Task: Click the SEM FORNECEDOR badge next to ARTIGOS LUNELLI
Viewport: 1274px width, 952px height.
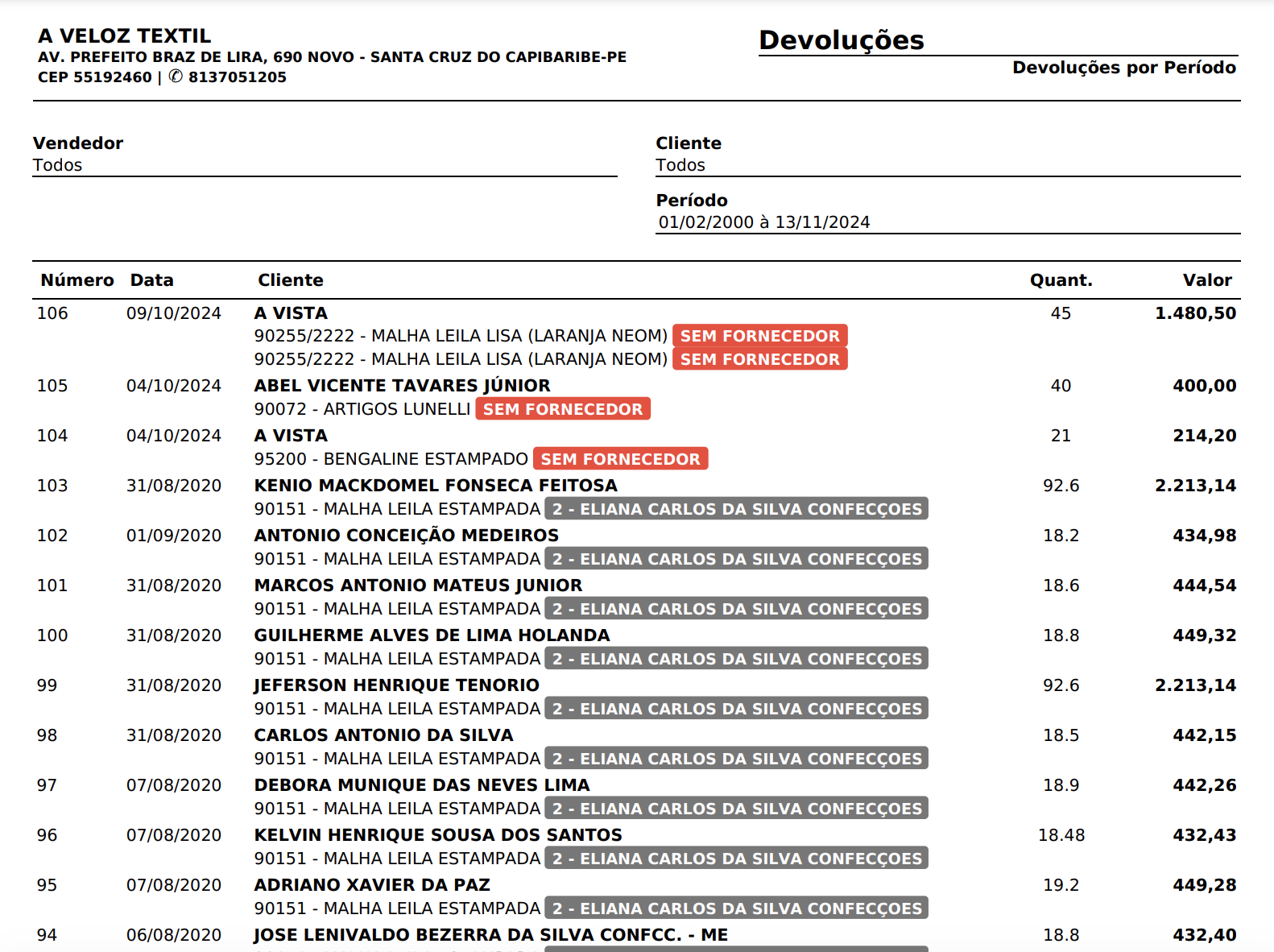Action: click(562, 409)
